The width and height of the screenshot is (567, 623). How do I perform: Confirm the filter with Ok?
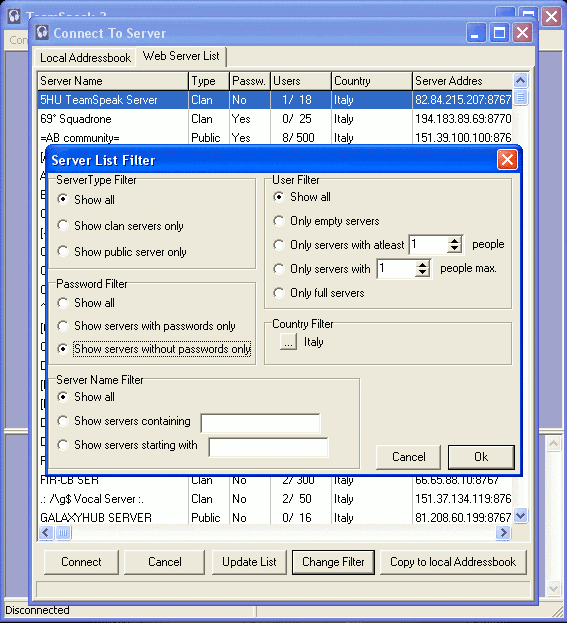pos(481,457)
